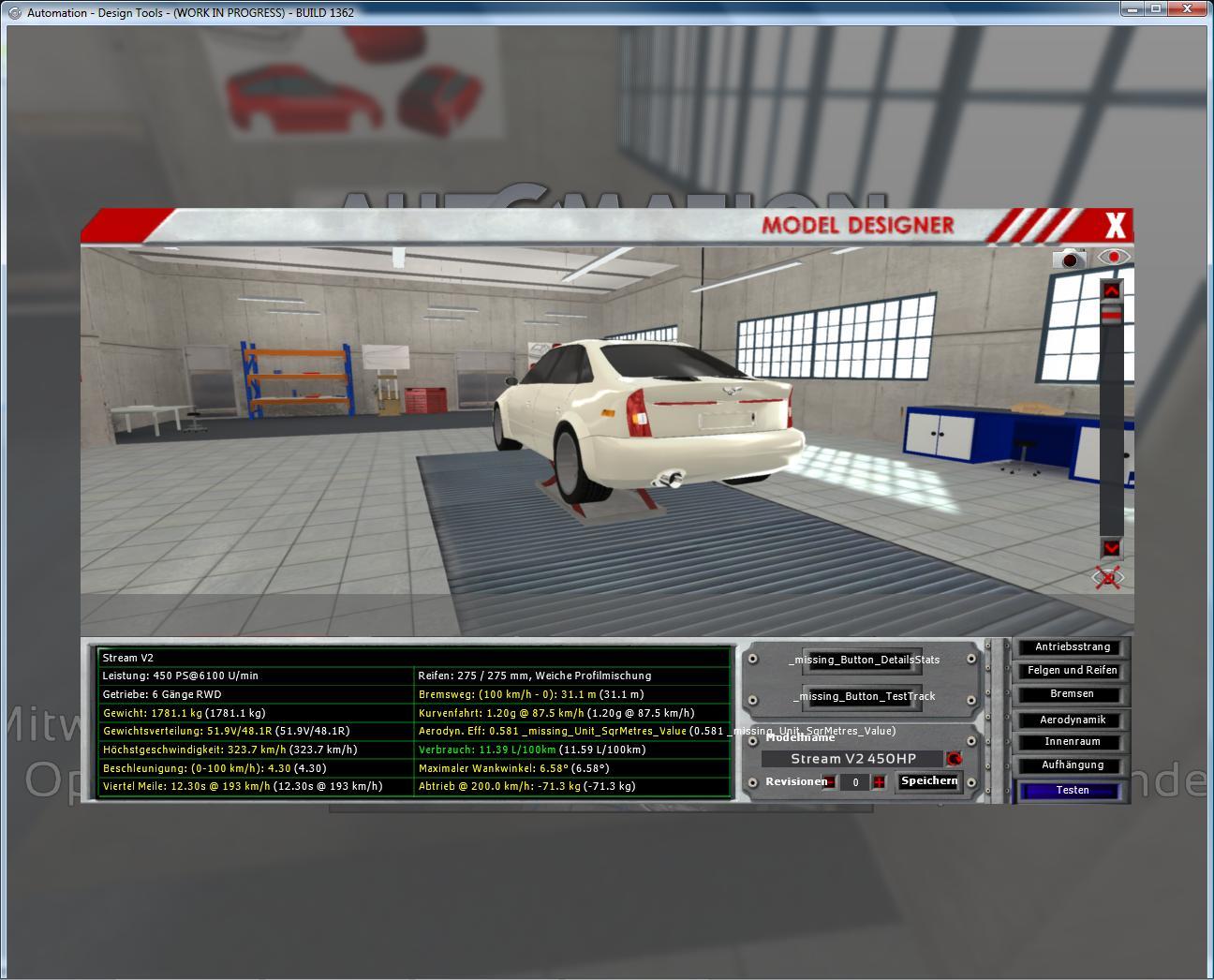Click the _missing_Button_DetailsStats button
This screenshot has height=980, width=1214.
(863, 661)
